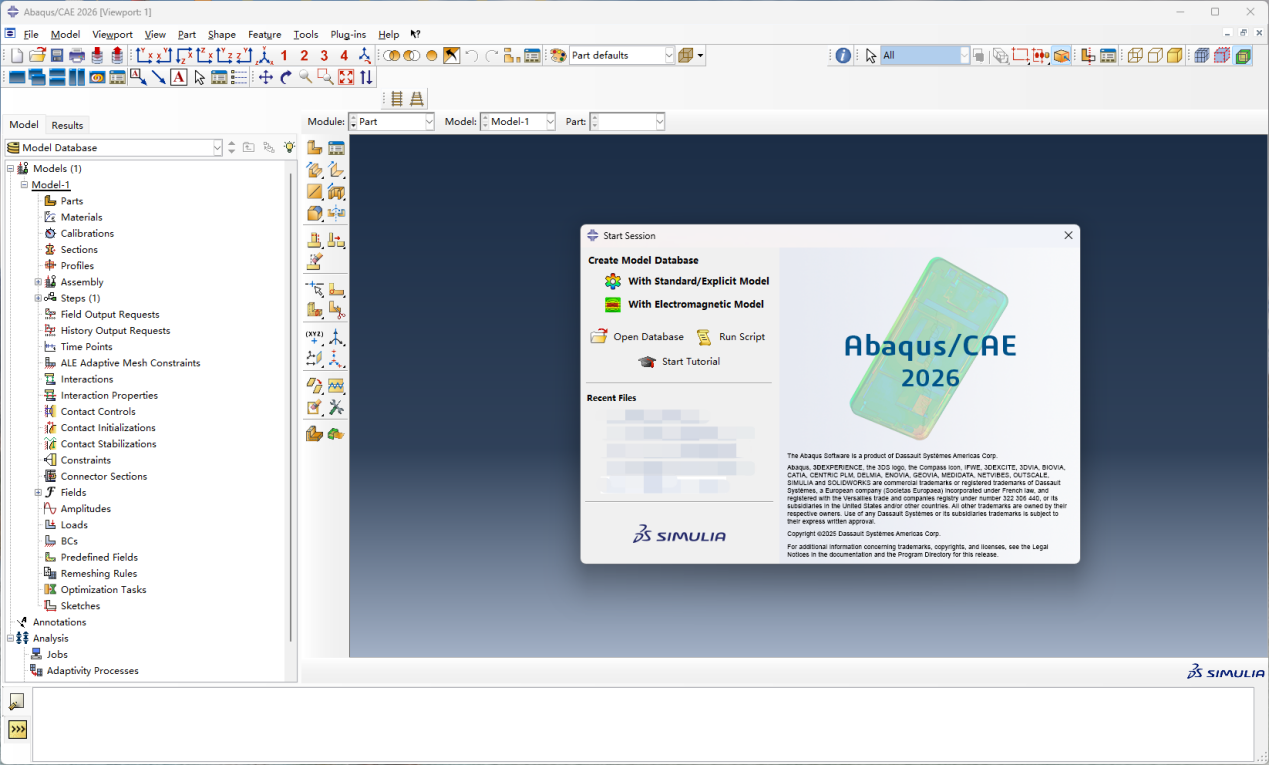Viewport: 1269px width, 765px height.
Task: Create database With Electromagnetic Model
Action: (x=684, y=304)
